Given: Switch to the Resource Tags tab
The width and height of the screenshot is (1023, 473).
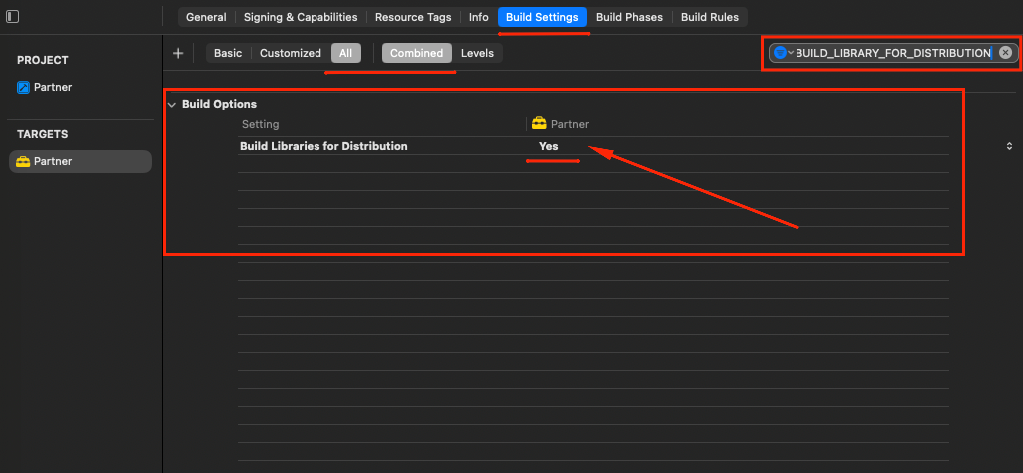Looking at the screenshot, I should pyautogui.click(x=413, y=17).
